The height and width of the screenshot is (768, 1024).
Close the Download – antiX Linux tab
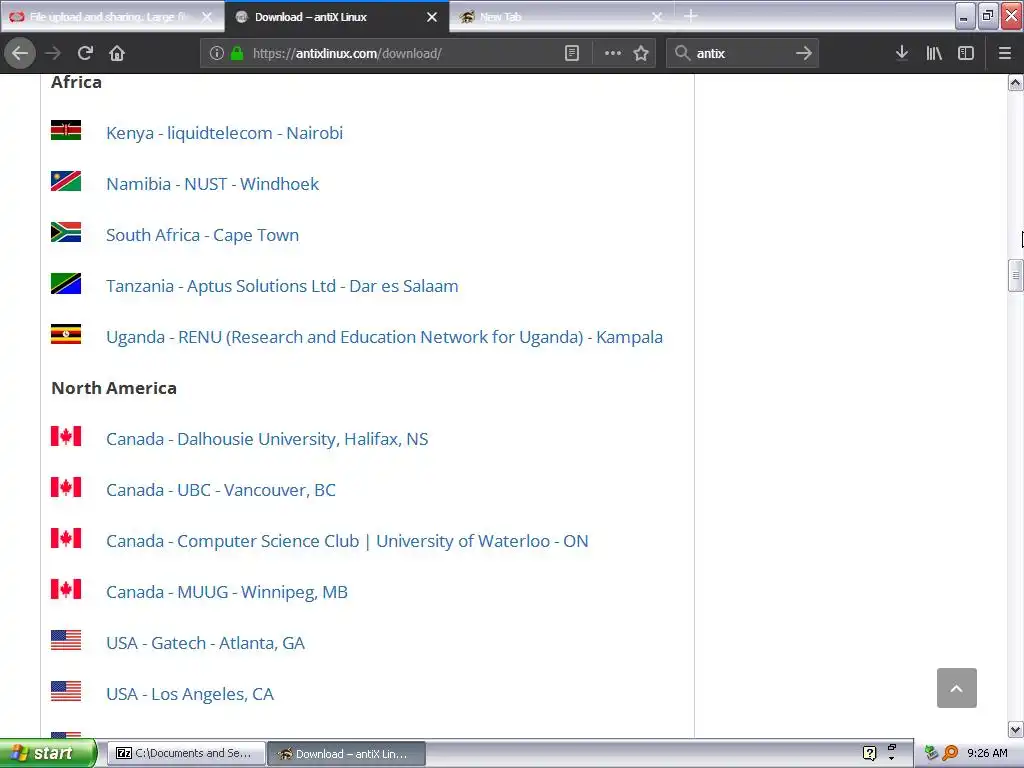click(432, 17)
